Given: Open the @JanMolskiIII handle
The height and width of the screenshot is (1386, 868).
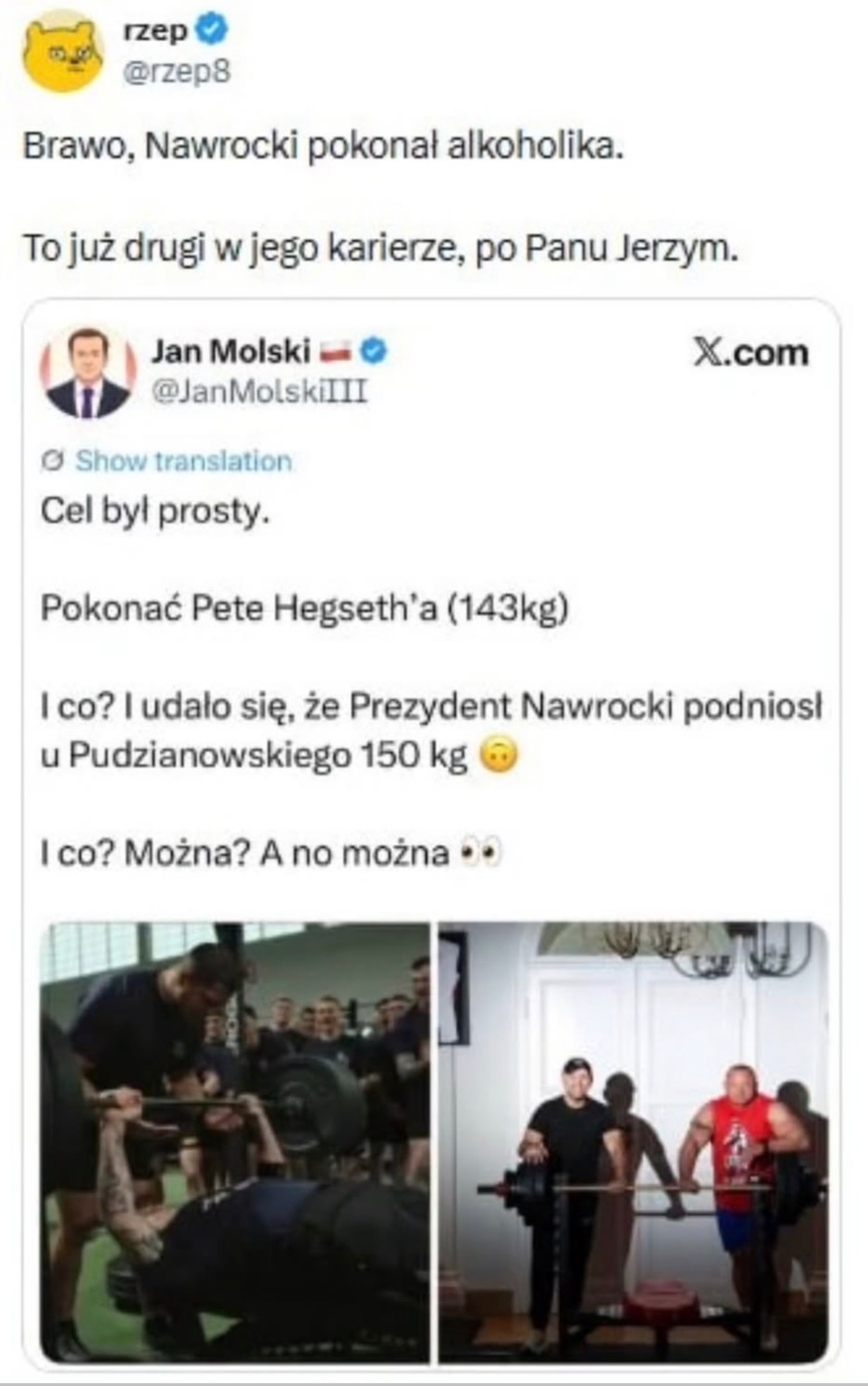Looking at the screenshot, I should (x=259, y=393).
